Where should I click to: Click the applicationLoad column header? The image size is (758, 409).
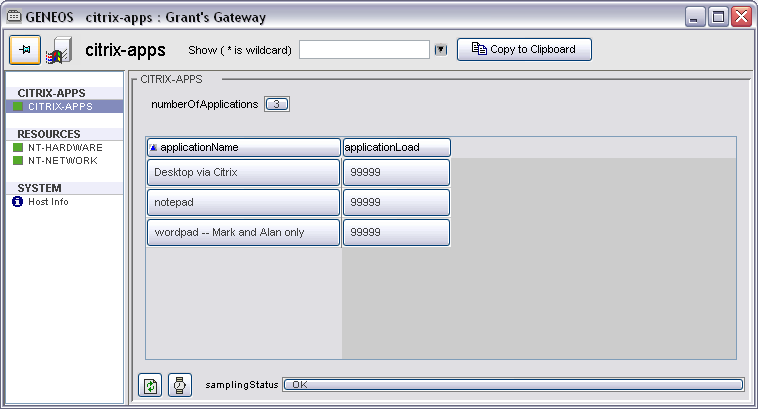(396, 147)
